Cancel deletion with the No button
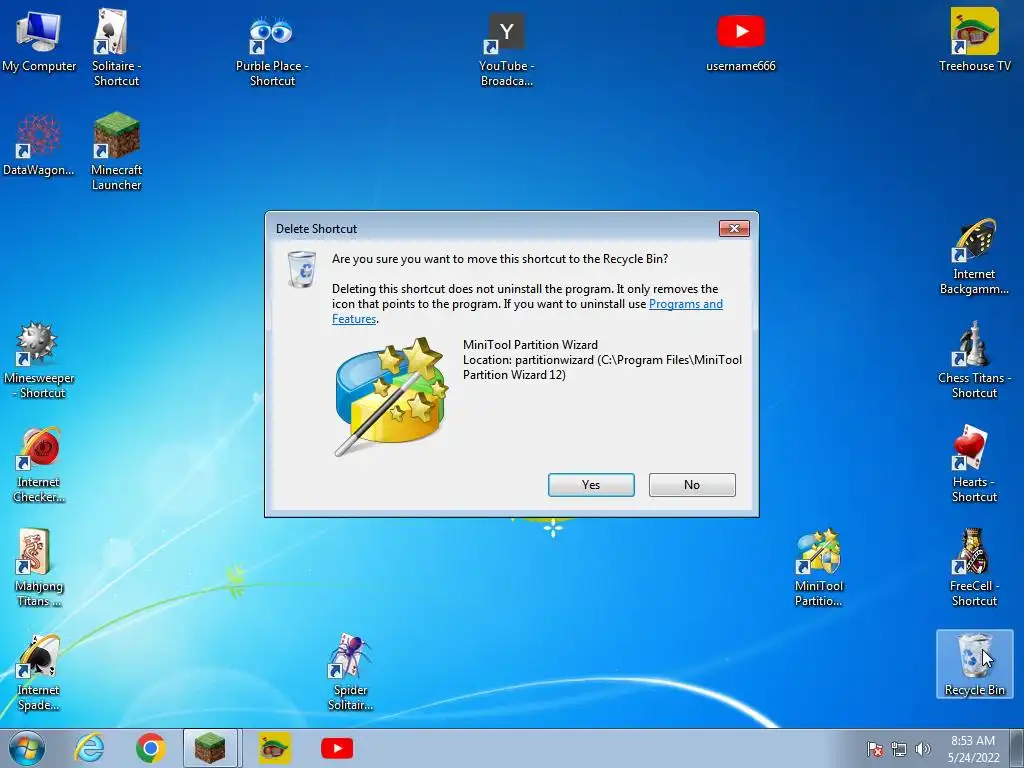 pyautogui.click(x=692, y=485)
